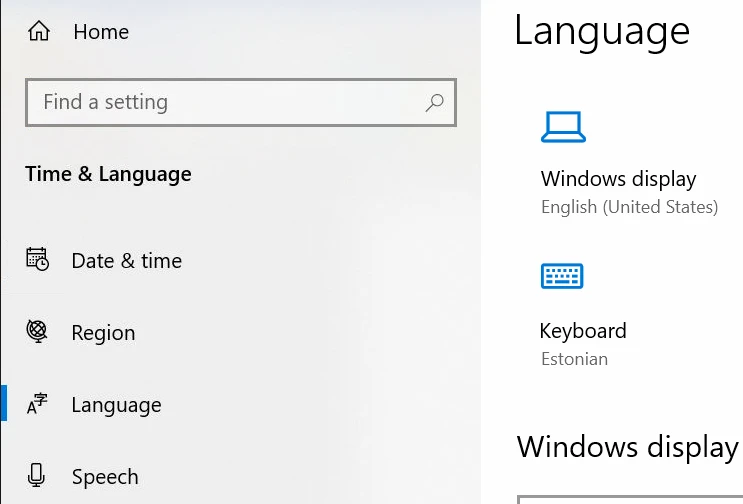The height and width of the screenshot is (504, 743).
Task: Click the Region globe icon
Action: [37, 331]
